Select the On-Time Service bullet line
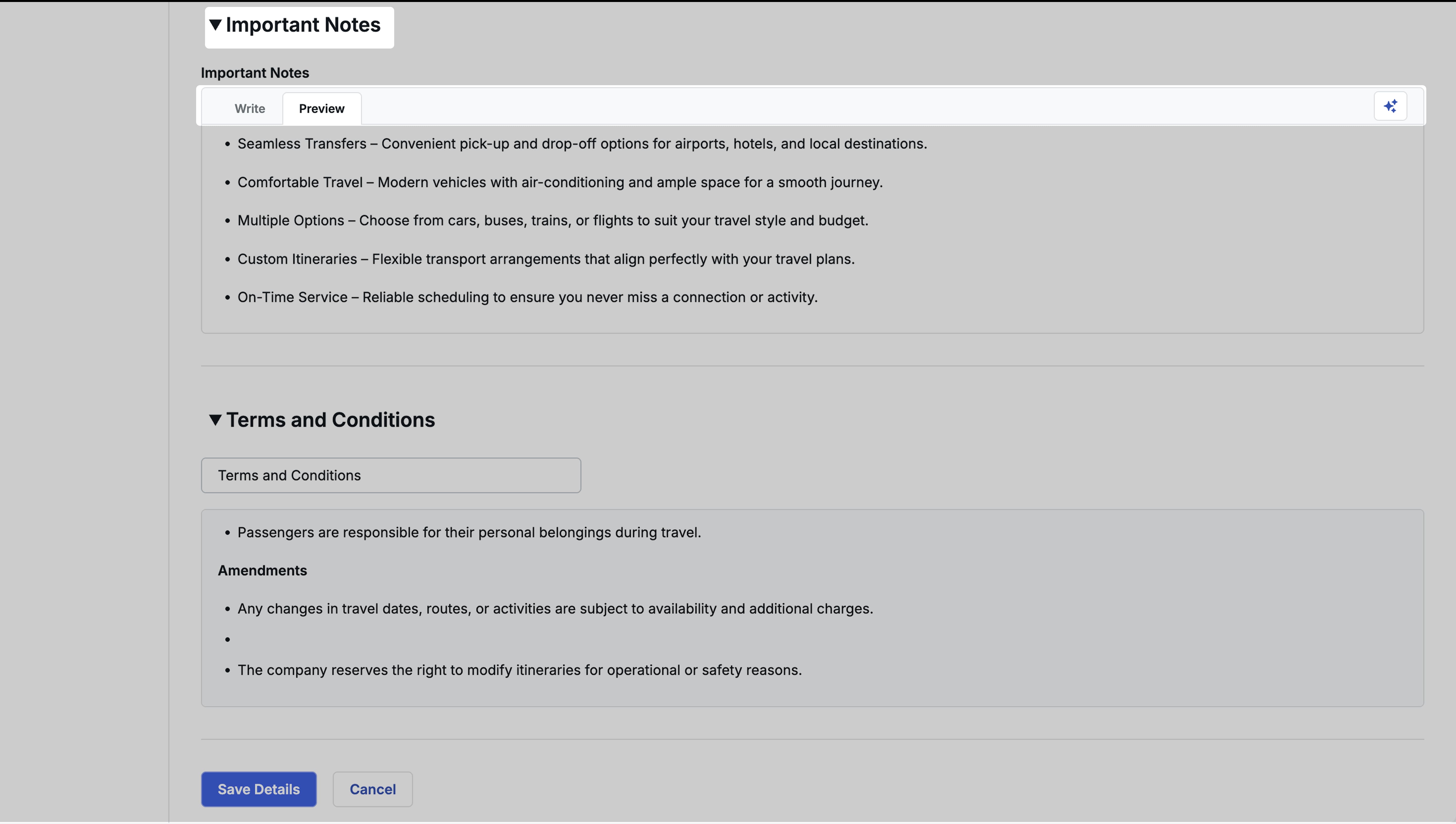Image resolution: width=1456 pixels, height=824 pixels. point(527,297)
